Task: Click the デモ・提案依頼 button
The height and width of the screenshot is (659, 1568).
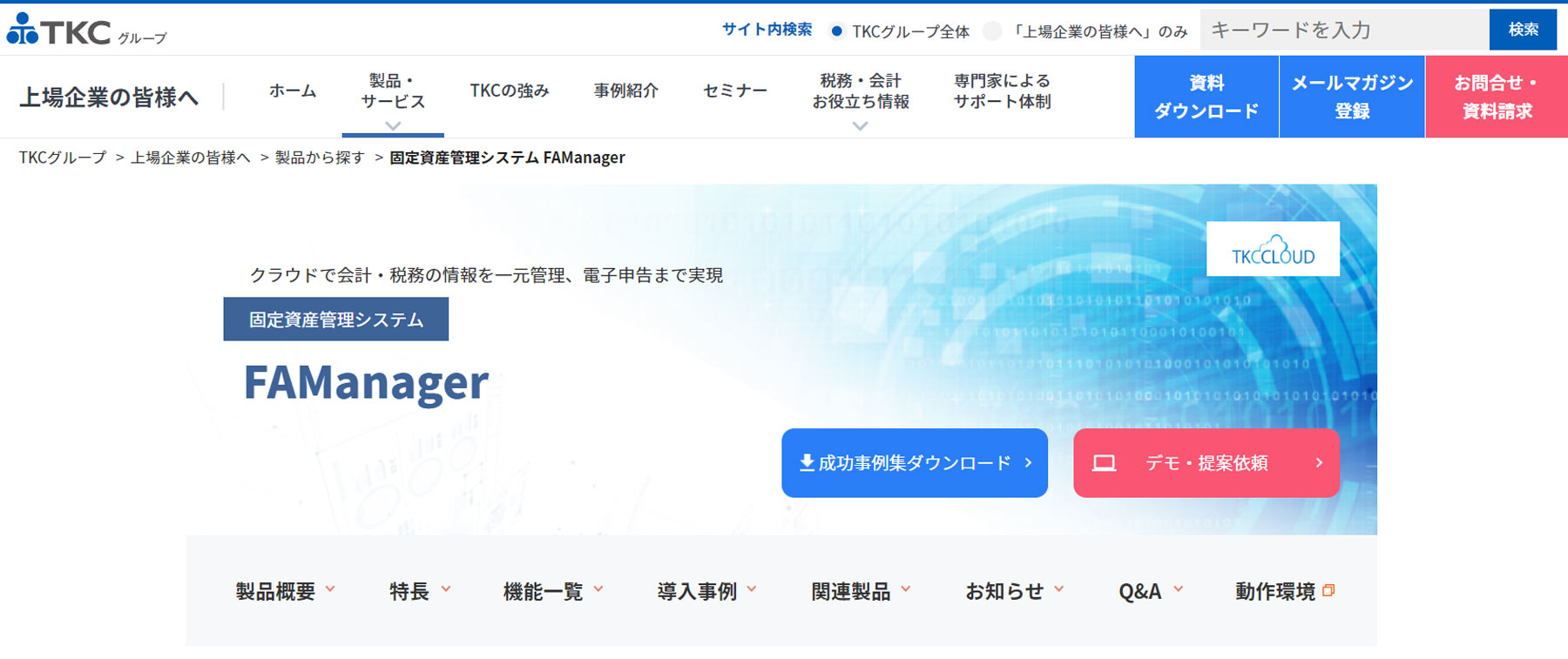Action: point(1206,463)
